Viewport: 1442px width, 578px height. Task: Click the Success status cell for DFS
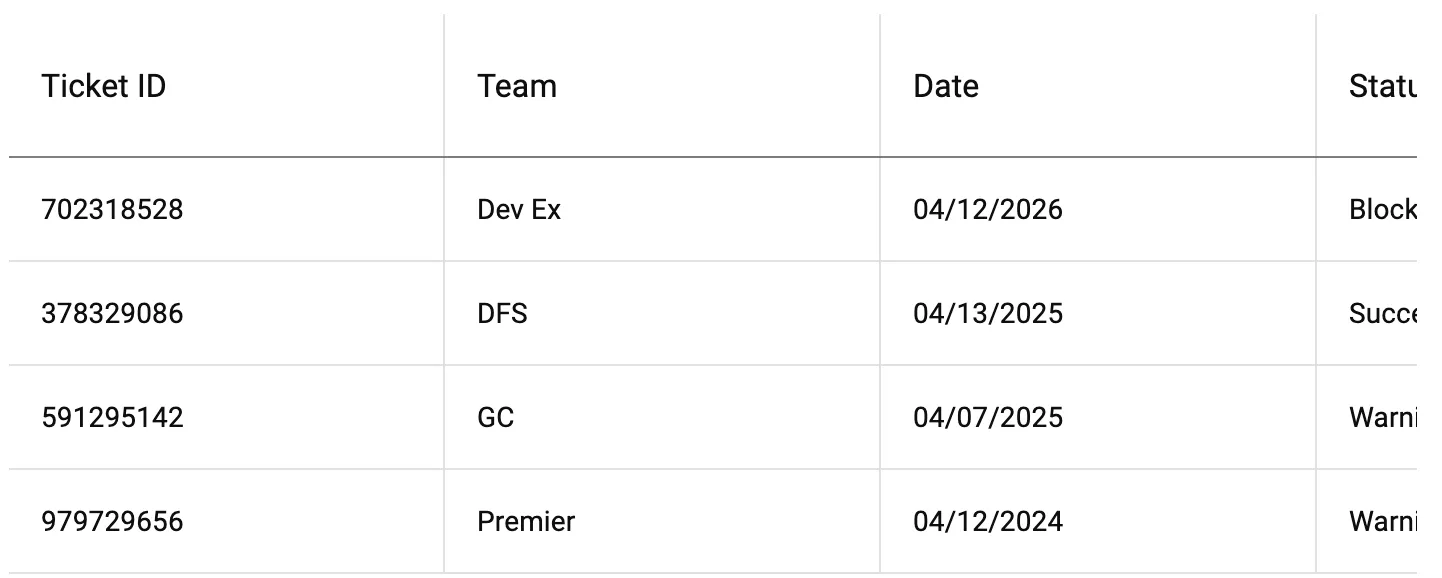1382,314
